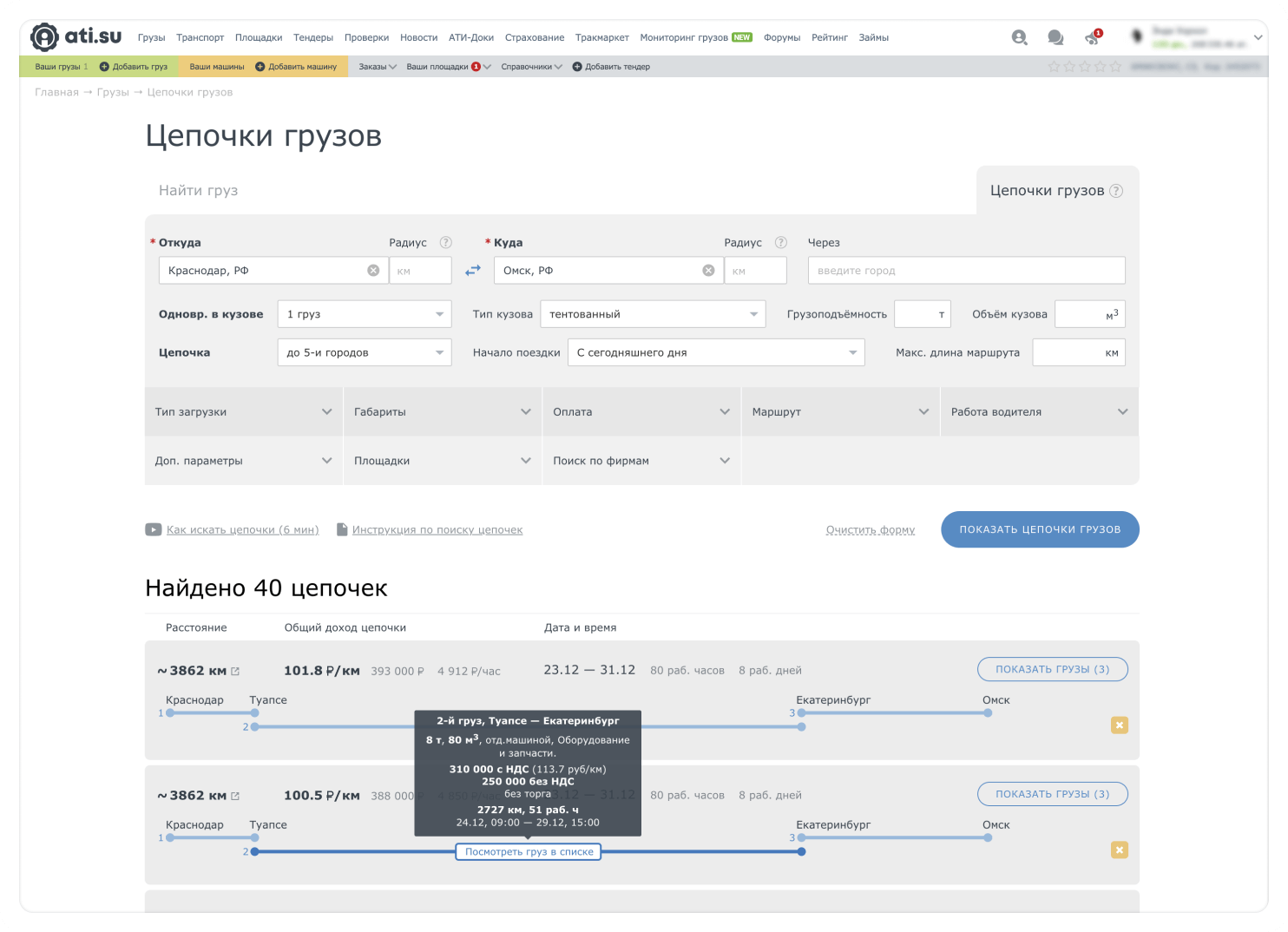
Task: Open the chat messages icon
Action: pos(1055,37)
